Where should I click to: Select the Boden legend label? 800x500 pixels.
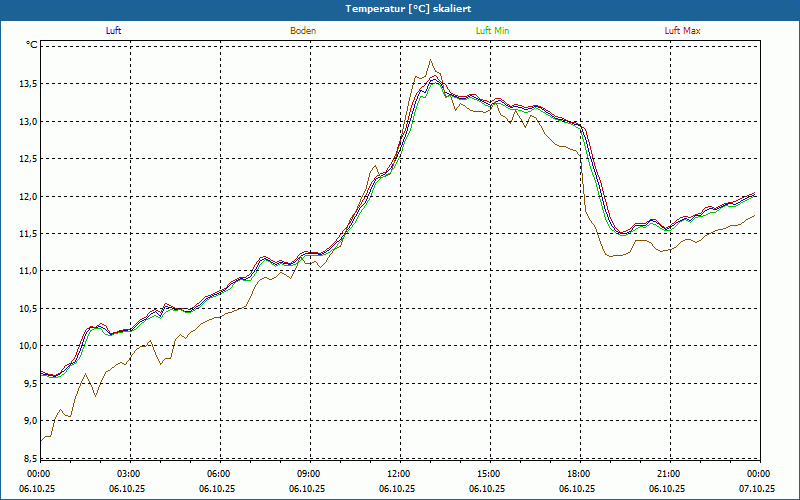[x=303, y=31]
